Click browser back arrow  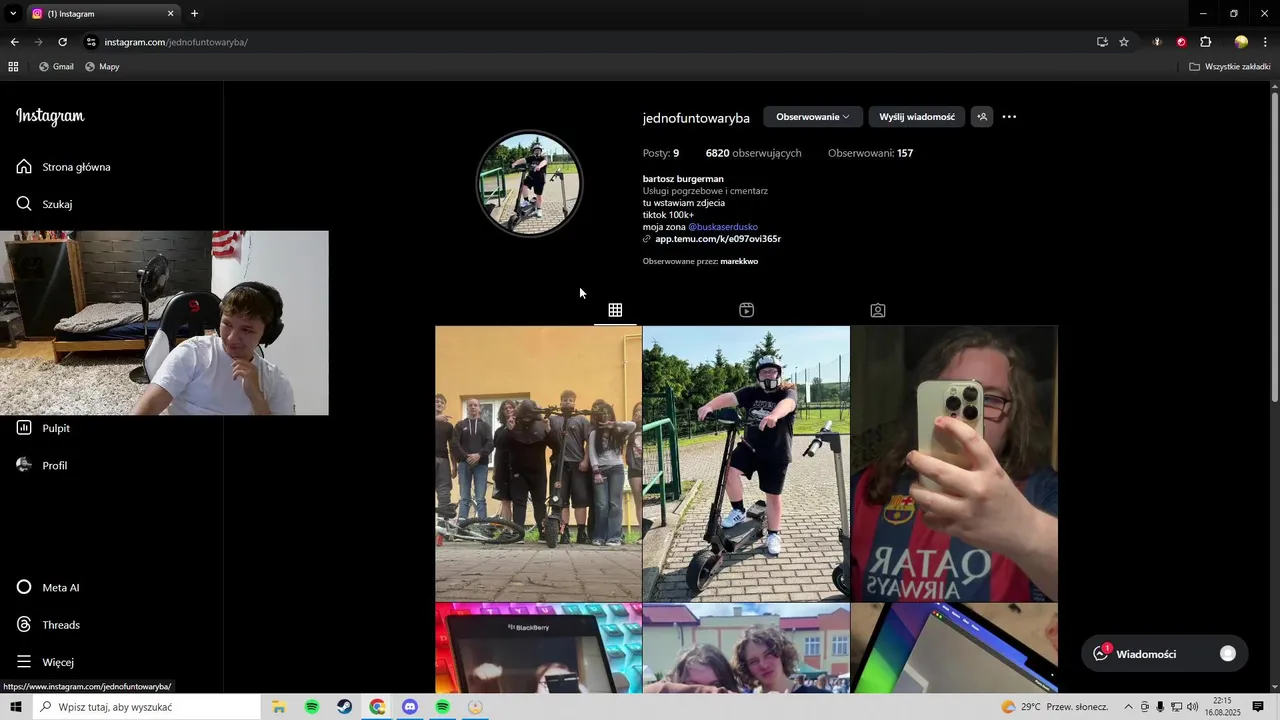click(14, 42)
